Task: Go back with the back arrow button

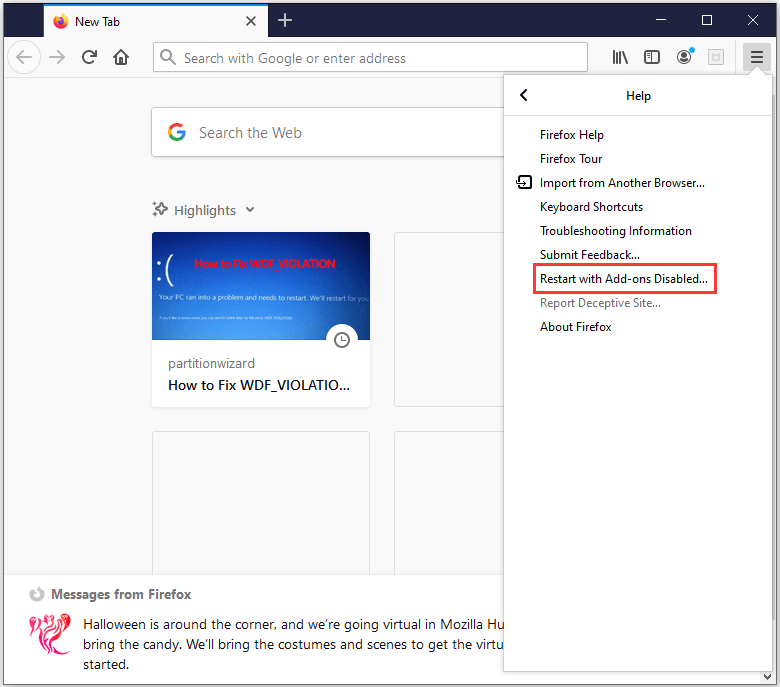Action: pos(24,58)
